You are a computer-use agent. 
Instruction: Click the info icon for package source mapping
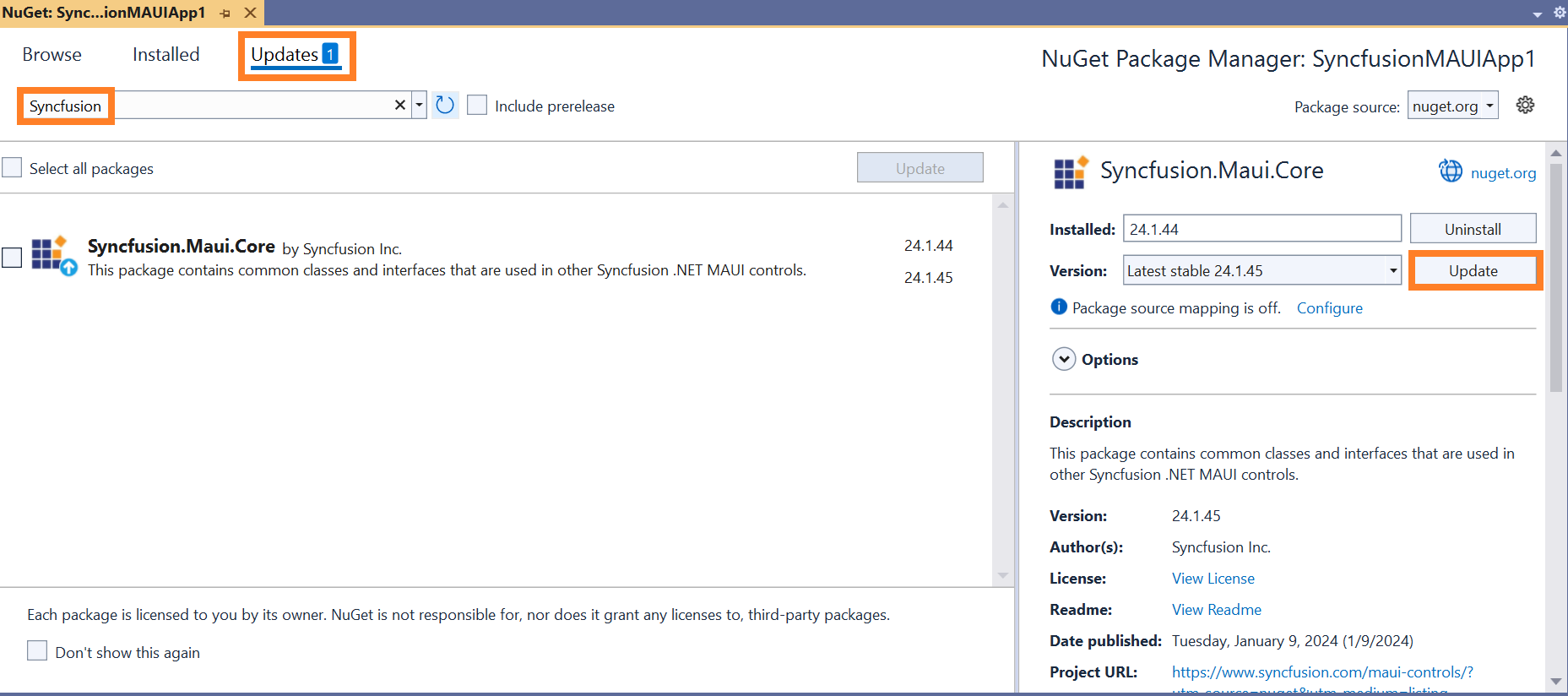1059,307
